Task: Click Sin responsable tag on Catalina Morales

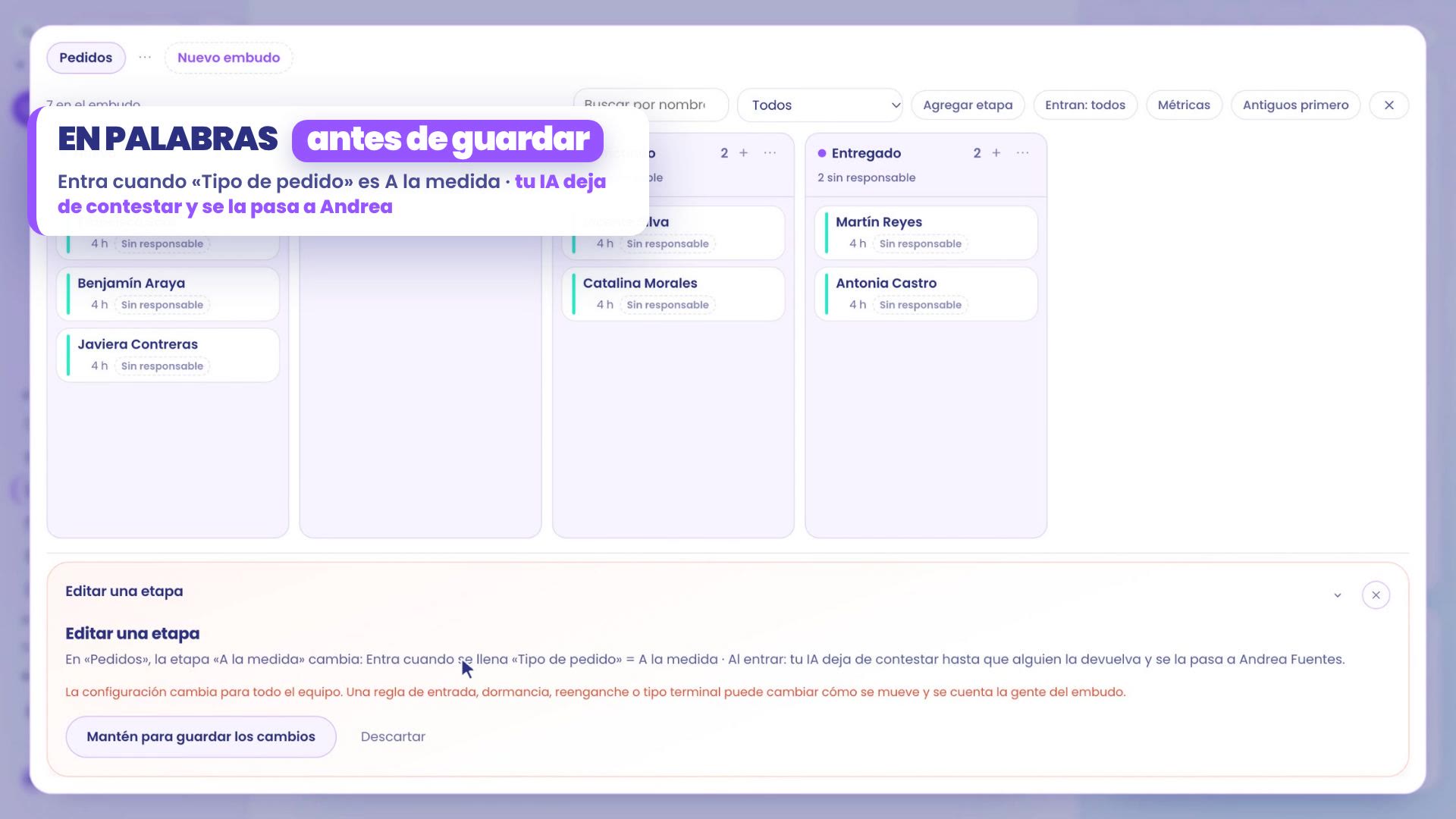Action: [667, 305]
